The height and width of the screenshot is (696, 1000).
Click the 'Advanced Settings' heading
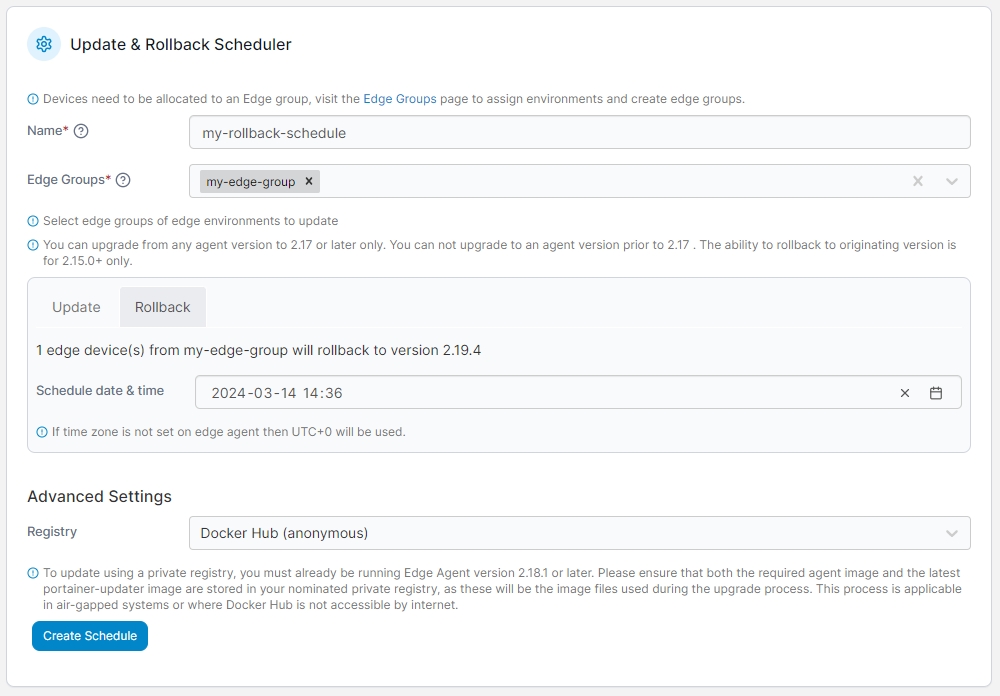[x=99, y=496]
